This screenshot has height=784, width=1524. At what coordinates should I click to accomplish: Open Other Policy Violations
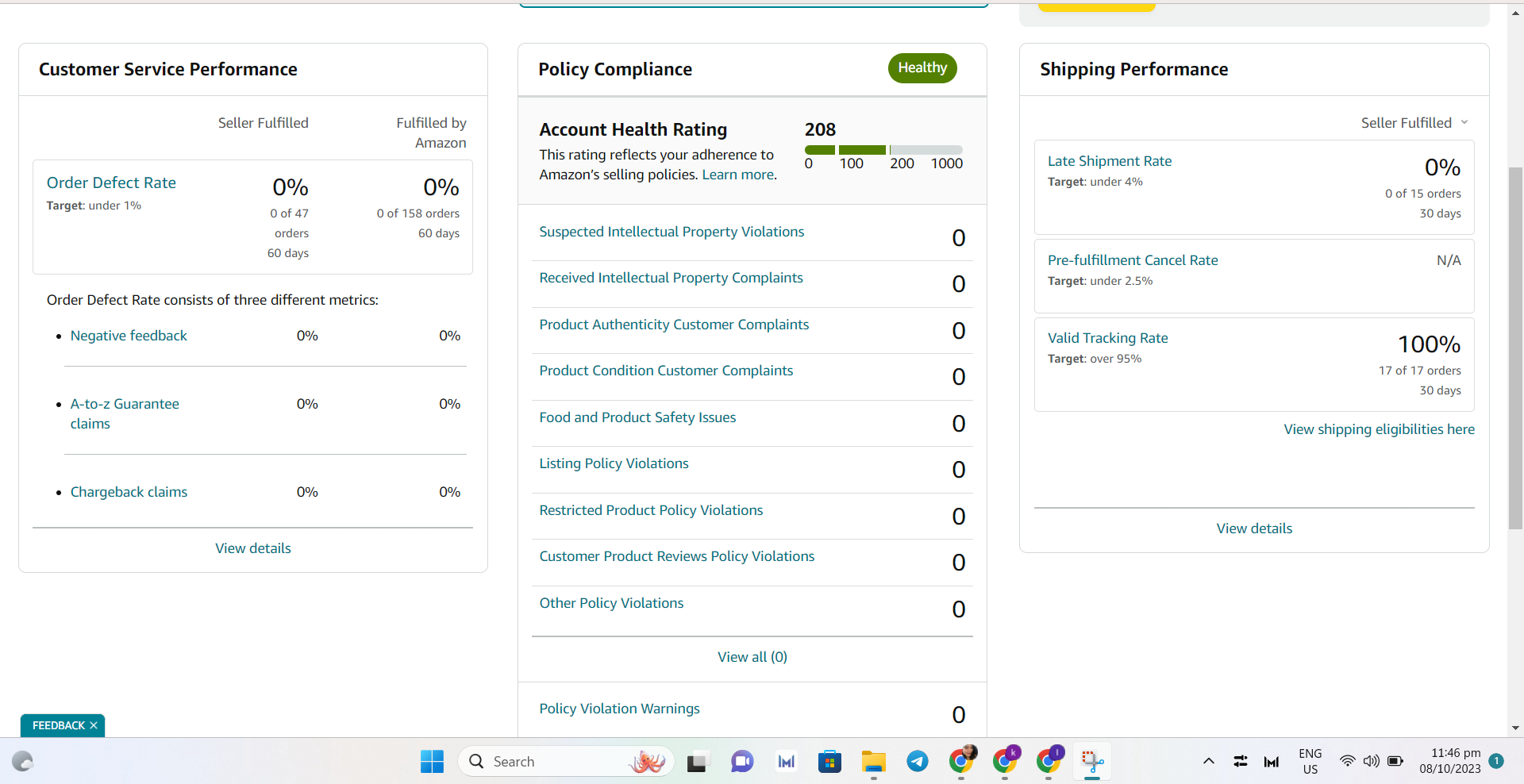(611, 603)
